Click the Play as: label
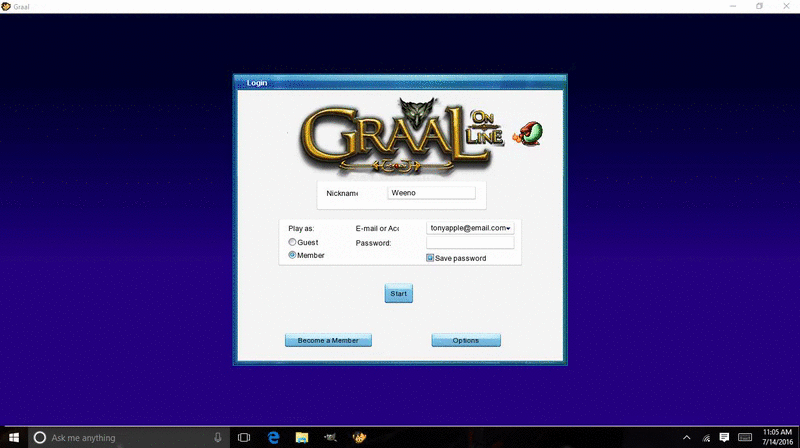 coord(301,228)
